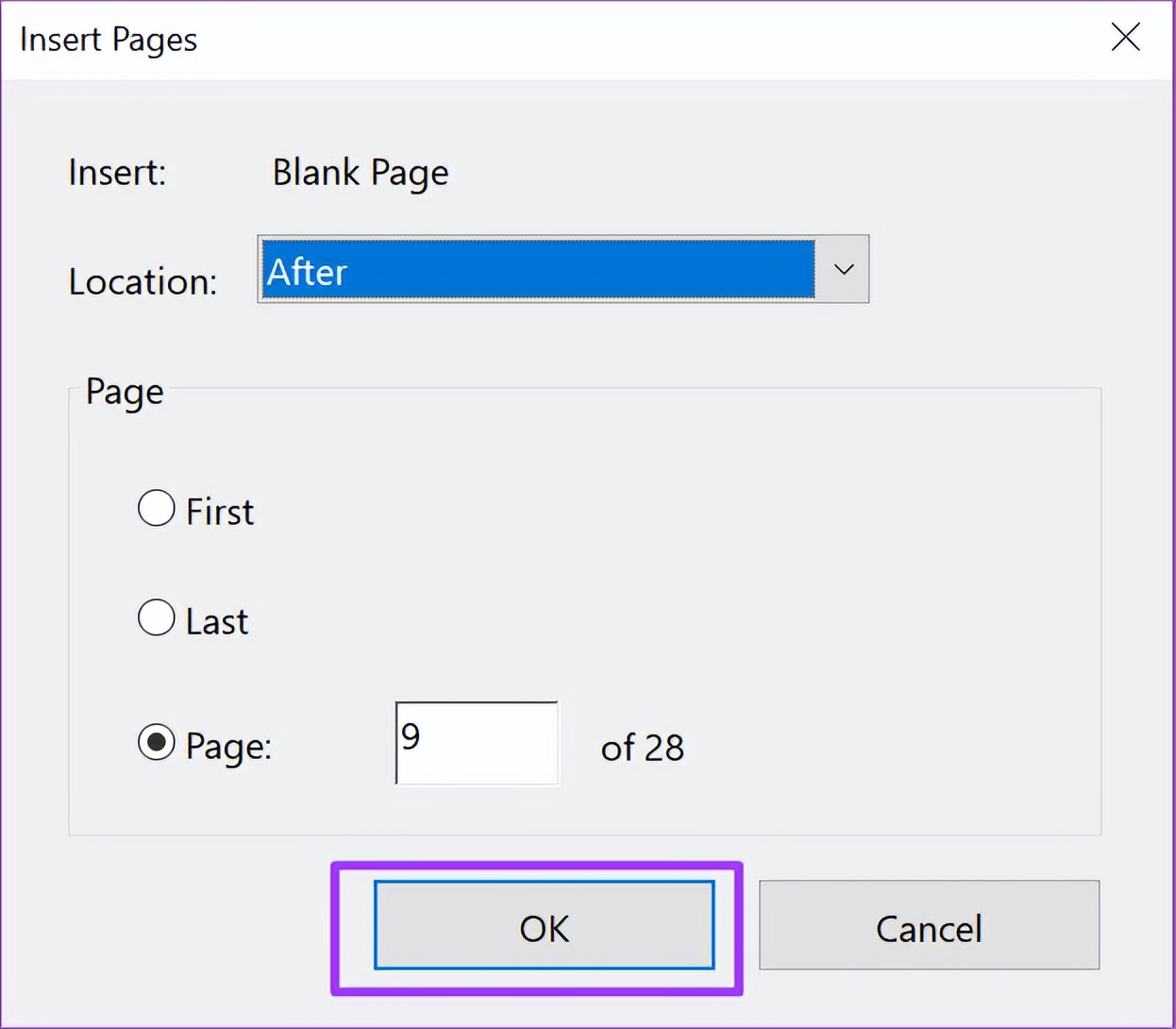The height and width of the screenshot is (1029, 1176).
Task: Select the First page radio button
Action: coord(157,508)
